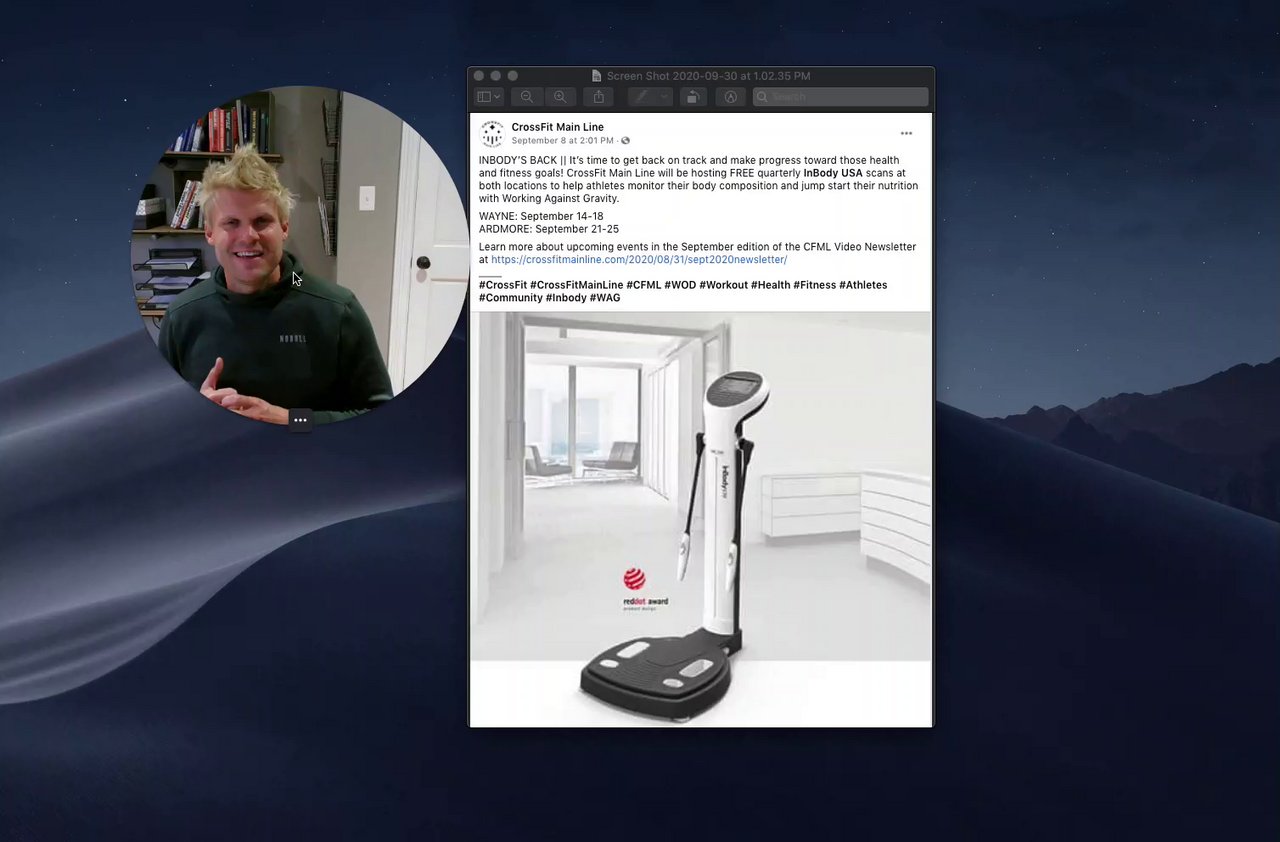Rotate the image using the rotate button
The height and width of the screenshot is (842, 1280).
pos(692,97)
